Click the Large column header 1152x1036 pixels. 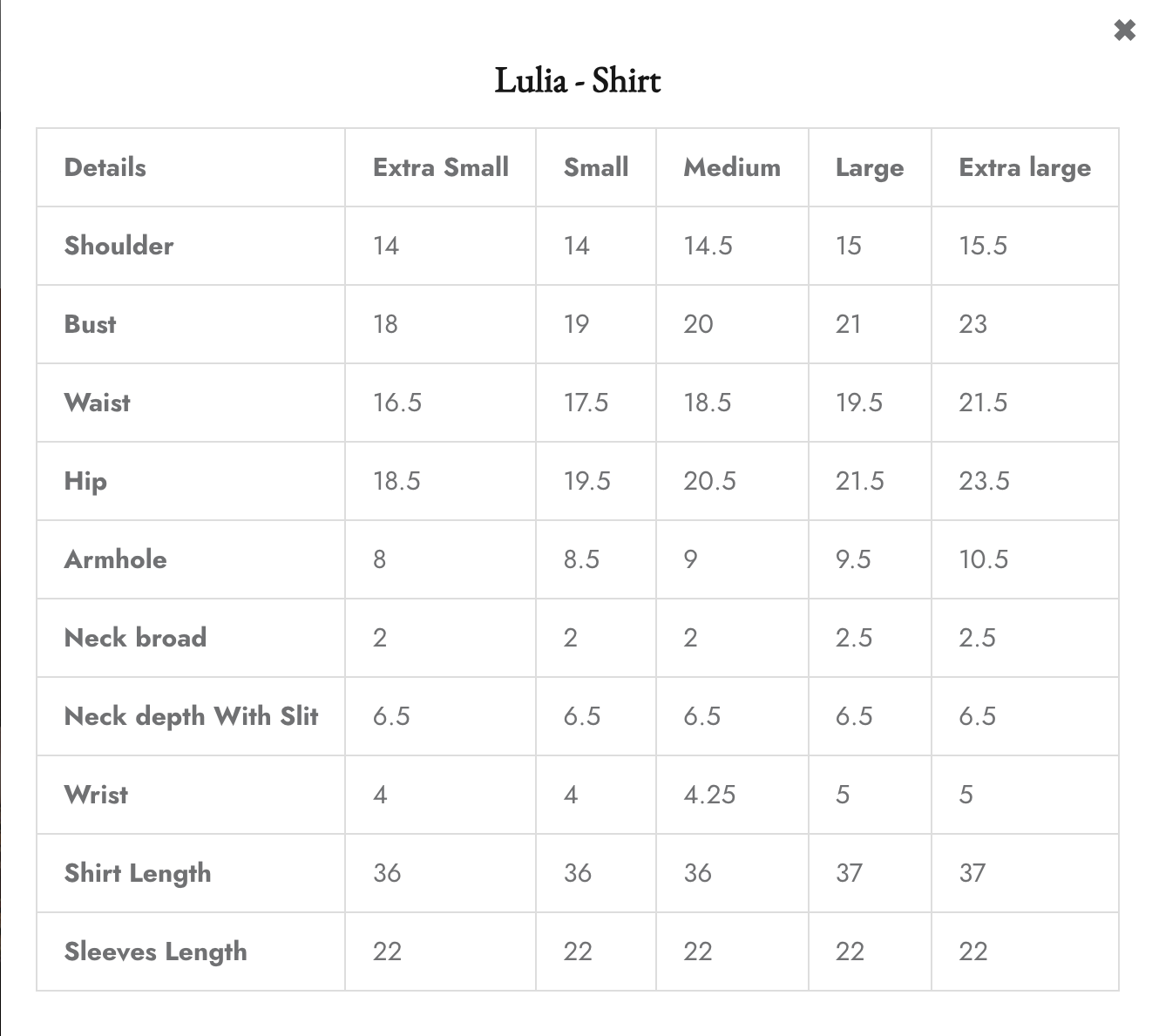tap(869, 167)
